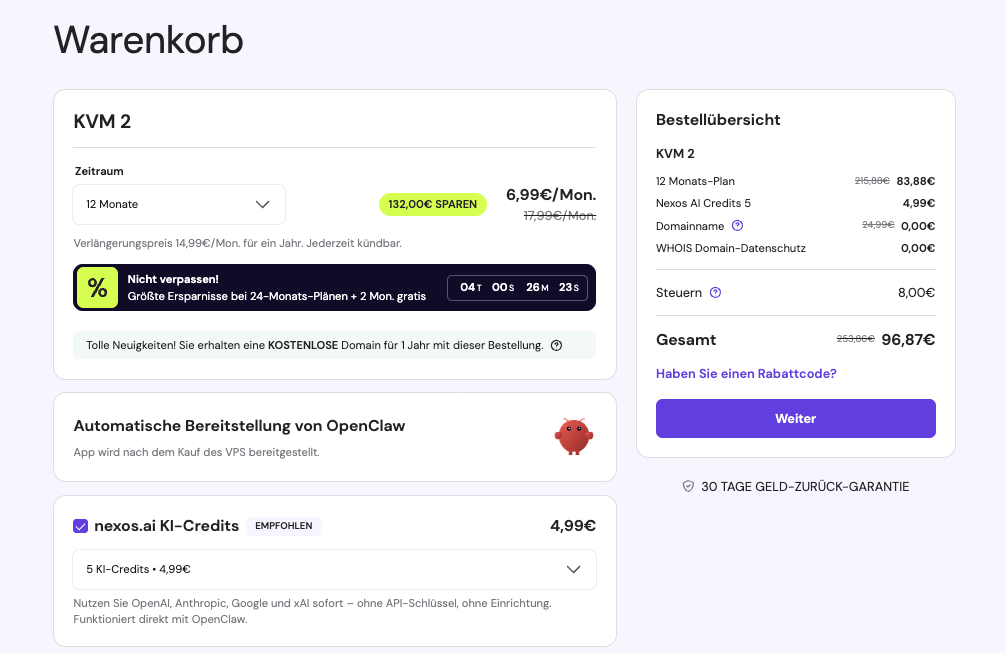
Task: Click the Weiter button
Action: click(795, 418)
